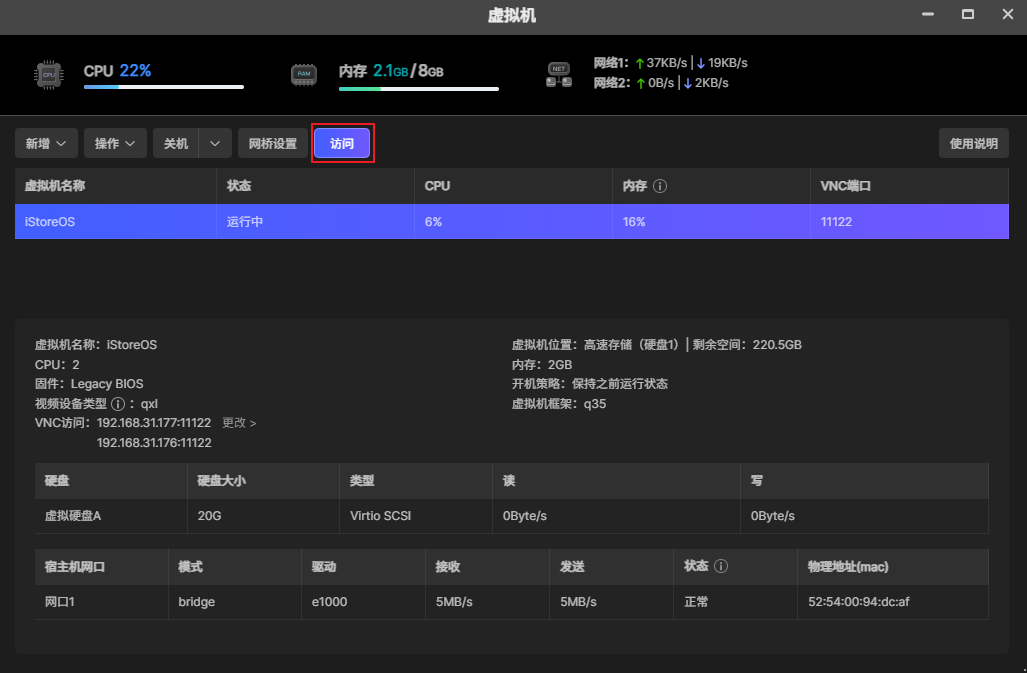Open 网桥设置 bridge settings
The height and width of the screenshot is (673, 1027).
pyautogui.click(x=273, y=144)
